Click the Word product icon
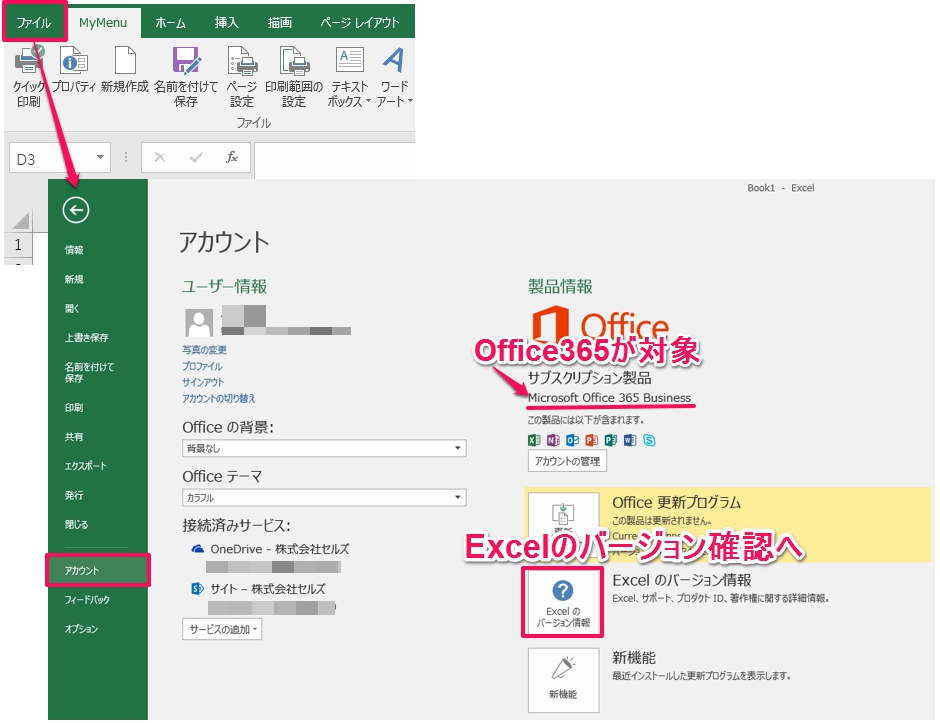This screenshot has width=940, height=723. (630, 441)
